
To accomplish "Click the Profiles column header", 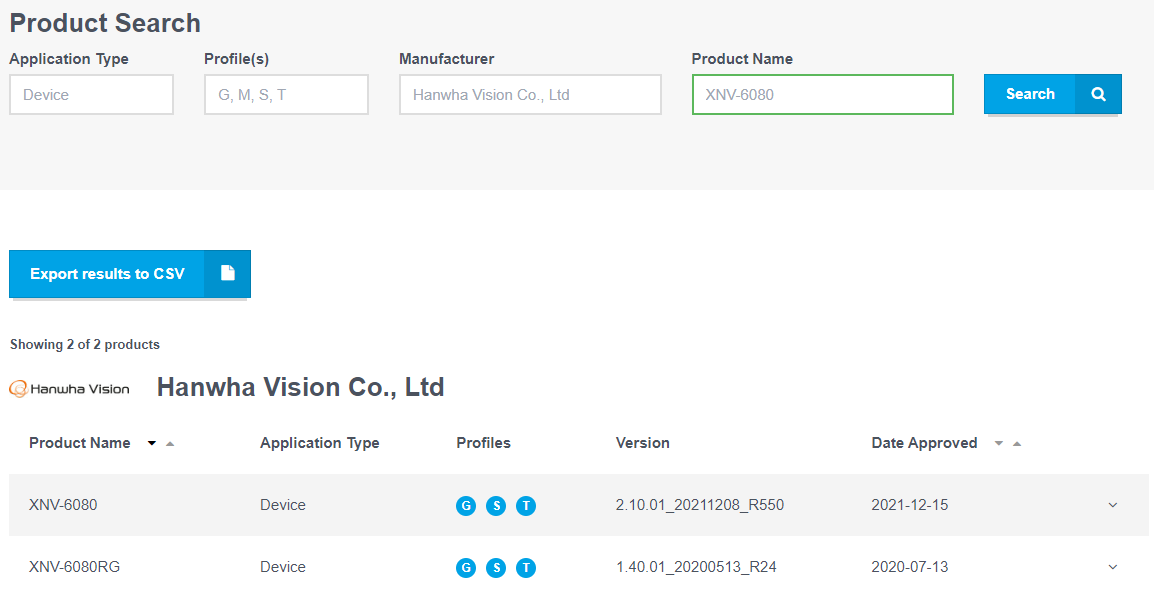I will click(484, 443).
